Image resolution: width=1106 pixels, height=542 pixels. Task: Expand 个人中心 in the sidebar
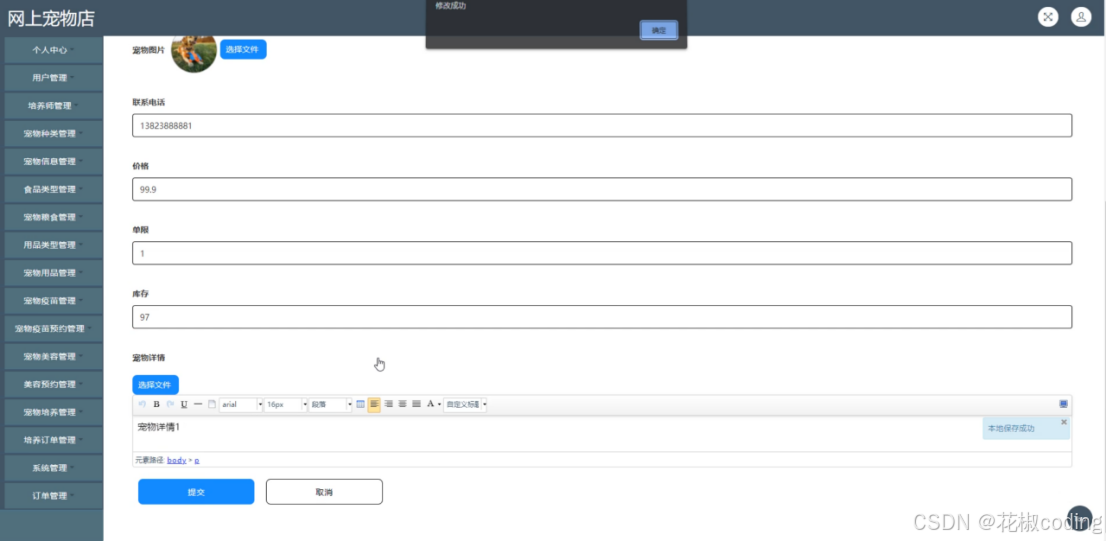pyautogui.click(x=54, y=50)
